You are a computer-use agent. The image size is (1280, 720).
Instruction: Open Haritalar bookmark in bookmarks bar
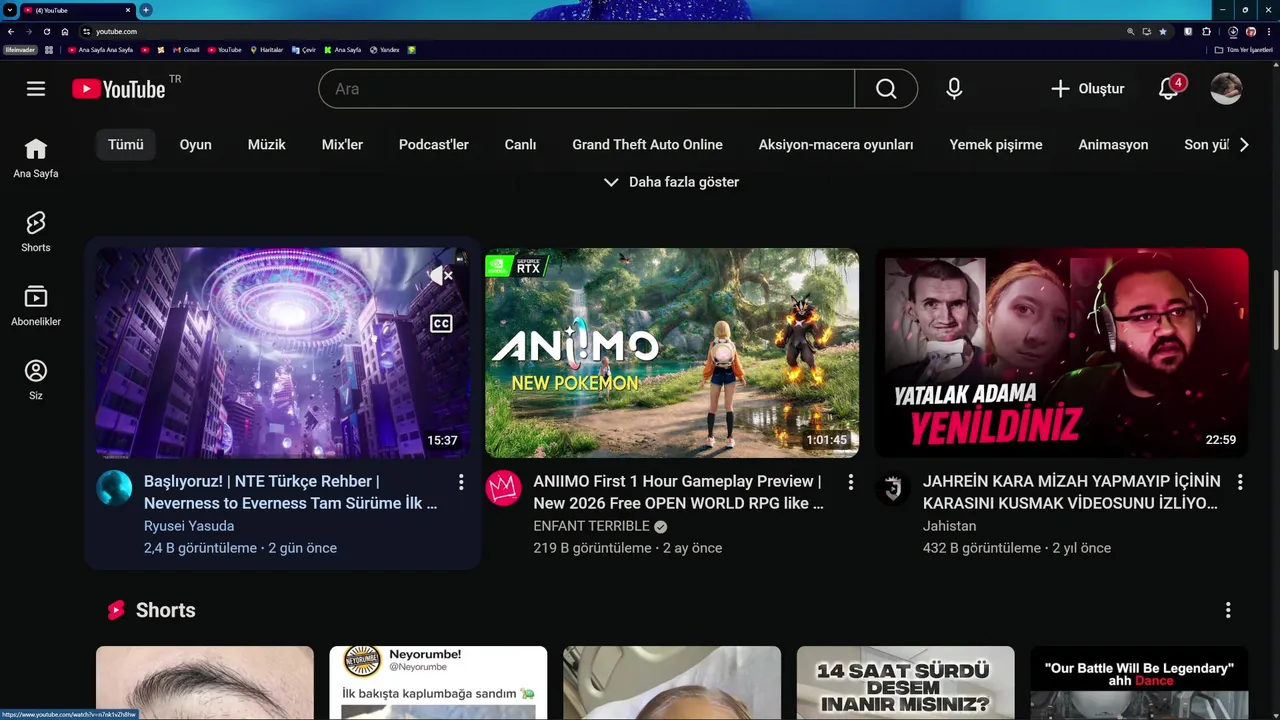click(x=267, y=50)
